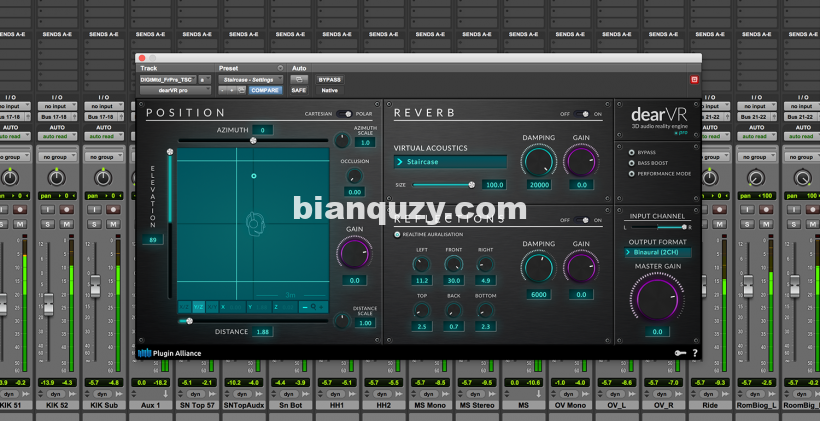The width and height of the screenshot is (820, 421).
Task: Click the copy settings icon beside preset plus
Action: pyautogui.click(x=241, y=90)
